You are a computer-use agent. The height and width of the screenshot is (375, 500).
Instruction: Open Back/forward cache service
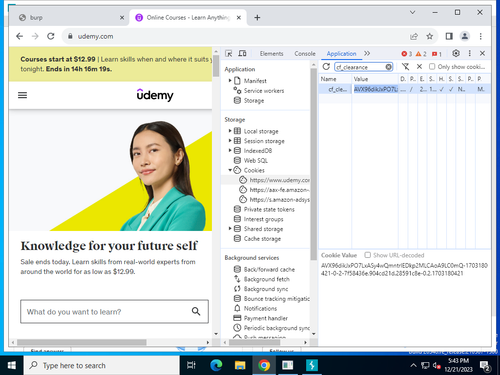269,269
